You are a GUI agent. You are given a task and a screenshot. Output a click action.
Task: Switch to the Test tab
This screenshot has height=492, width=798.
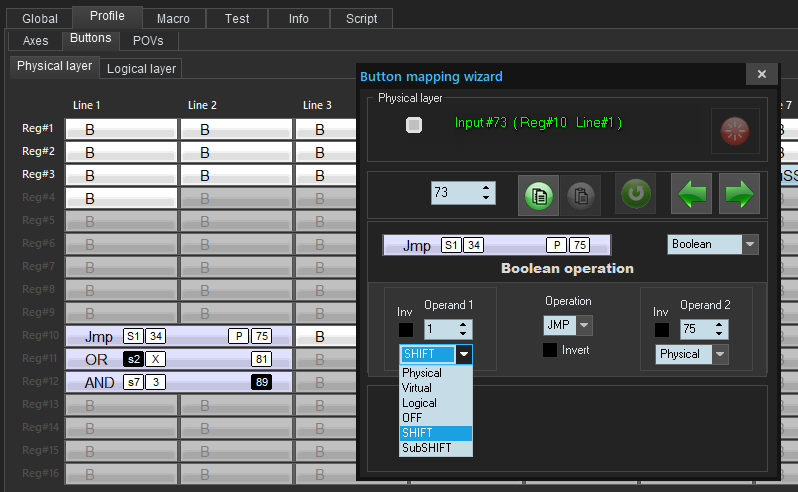coord(237,19)
